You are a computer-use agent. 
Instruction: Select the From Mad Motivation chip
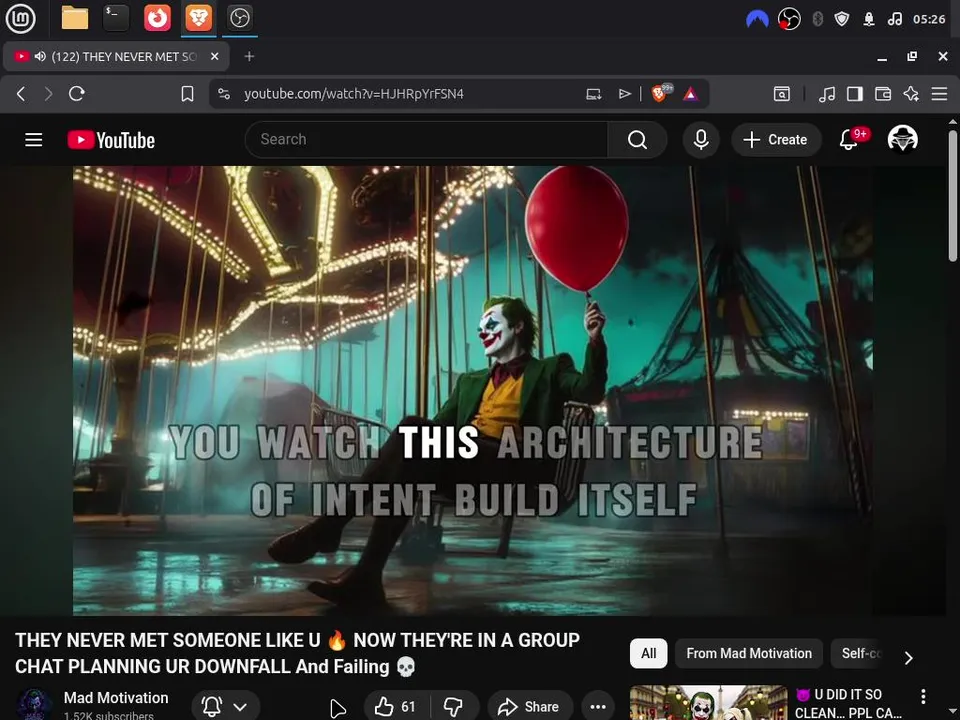[749, 653]
